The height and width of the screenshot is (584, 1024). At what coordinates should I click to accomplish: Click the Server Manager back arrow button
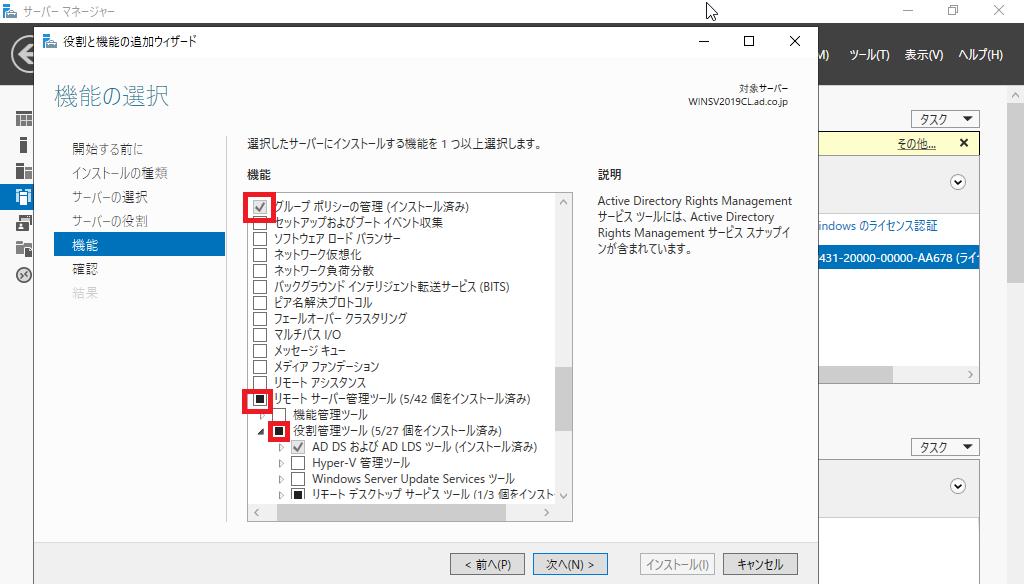(23, 54)
